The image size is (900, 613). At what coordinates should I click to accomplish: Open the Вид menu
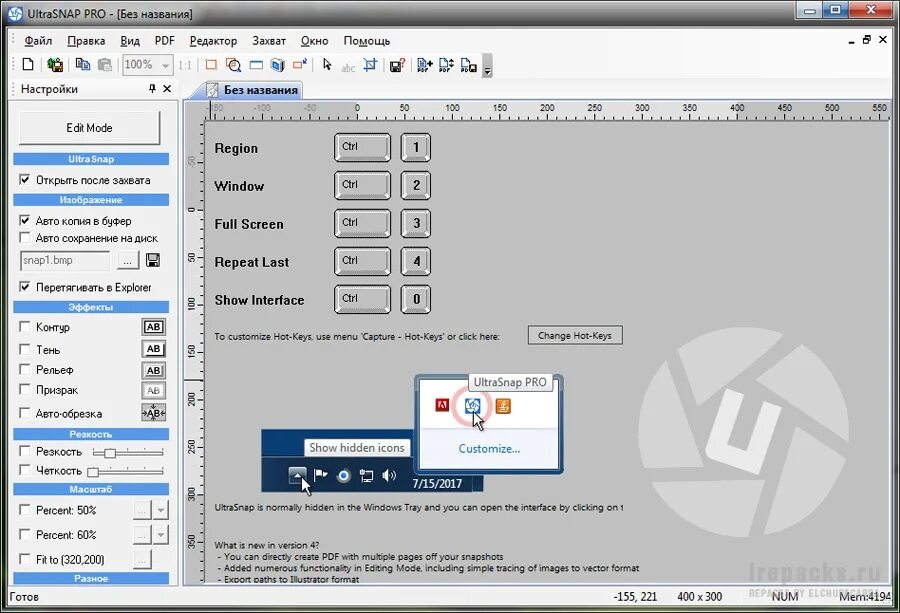(130, 41)
